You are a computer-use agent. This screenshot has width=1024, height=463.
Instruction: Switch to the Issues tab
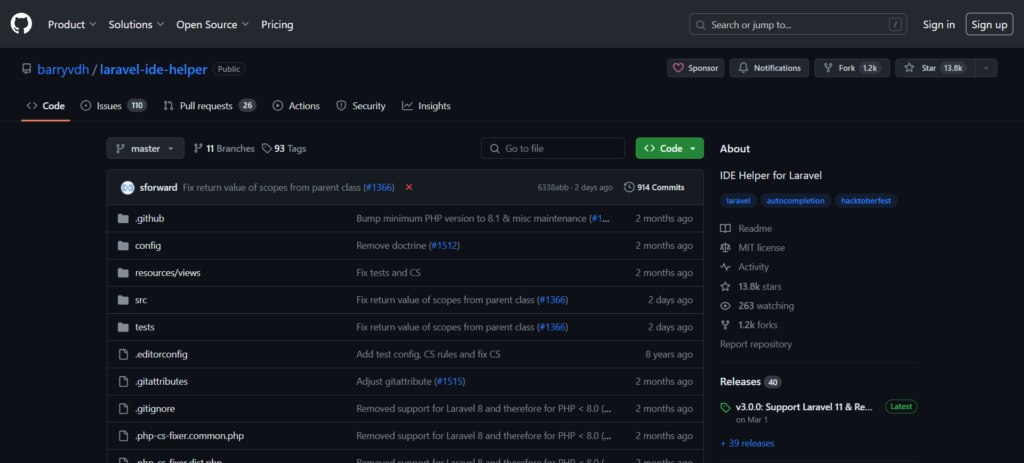pos(113,106)
